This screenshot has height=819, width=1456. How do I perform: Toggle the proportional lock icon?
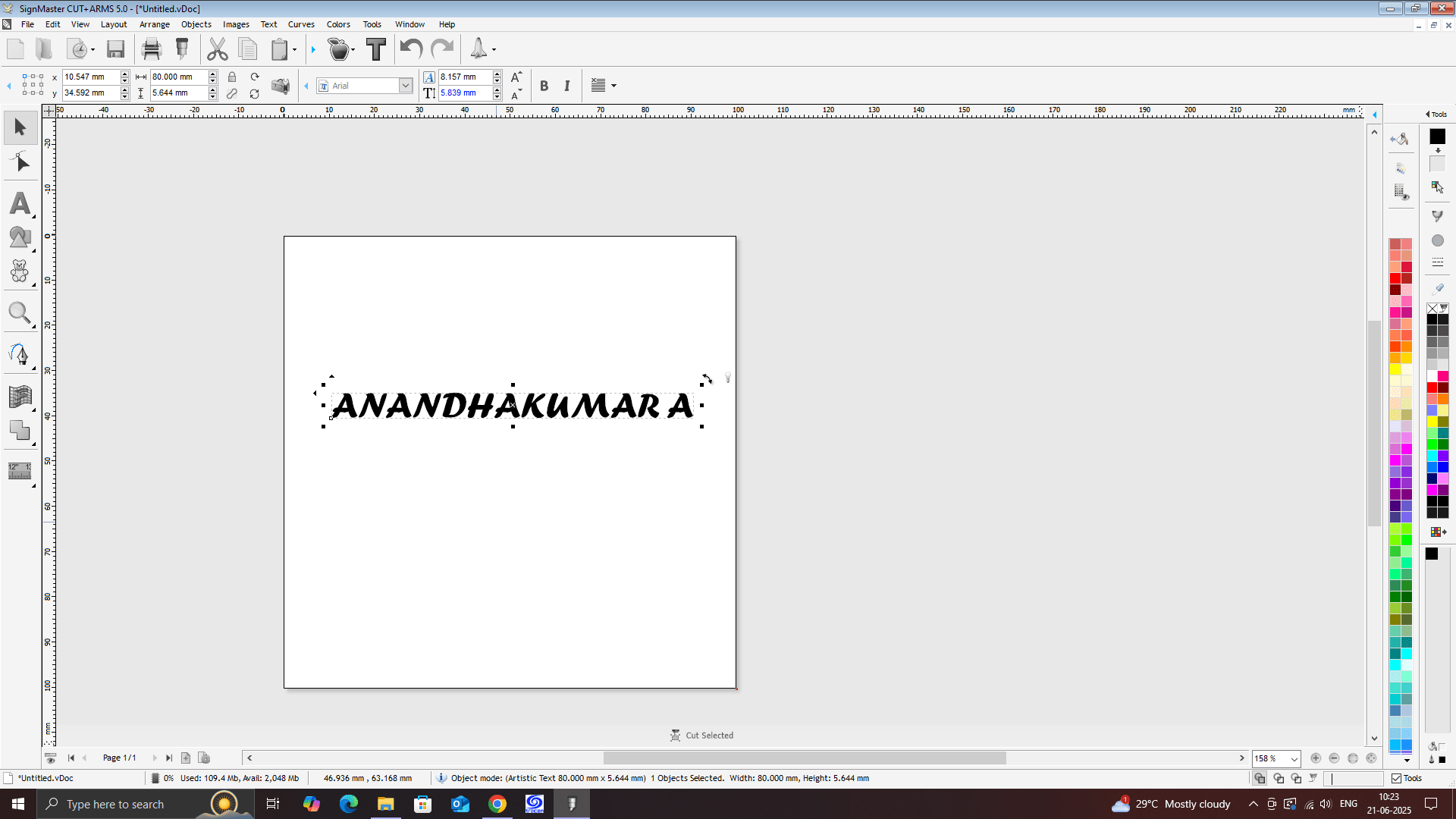232,77
